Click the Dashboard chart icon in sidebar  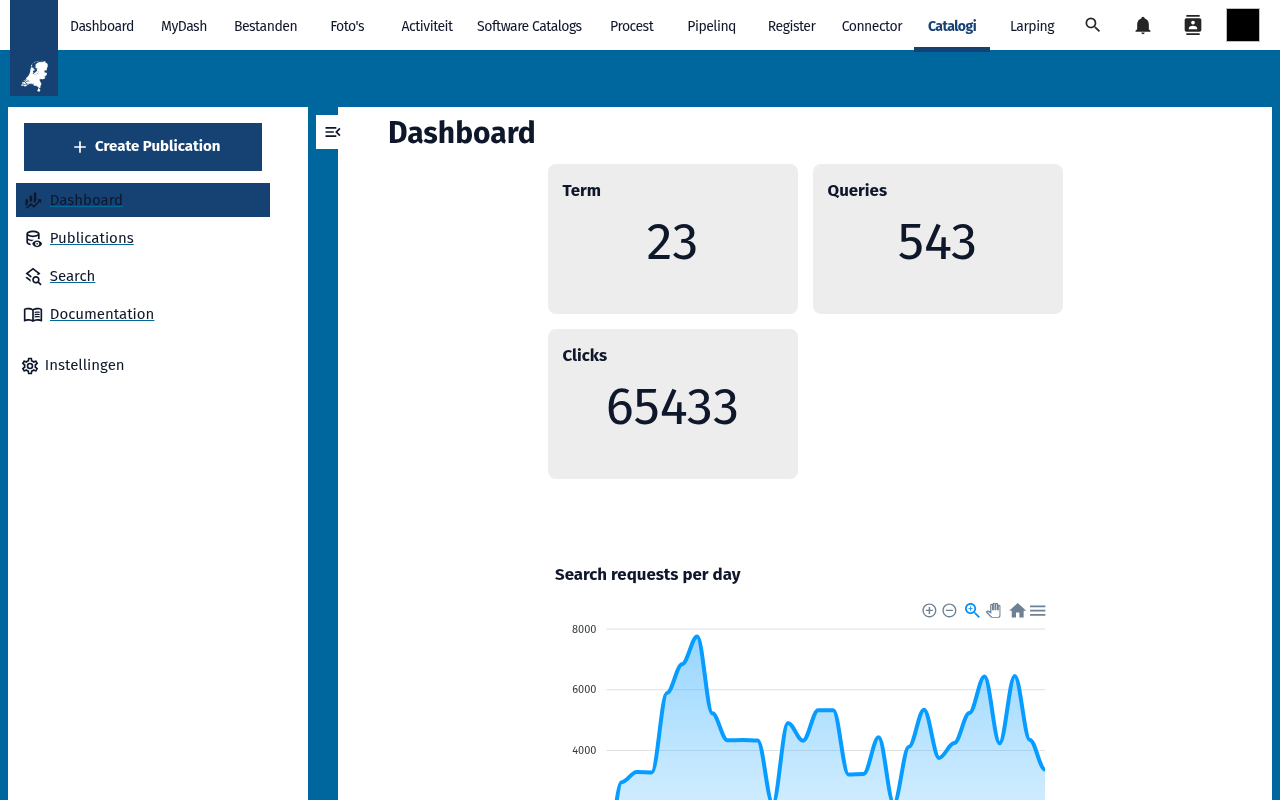33,200
